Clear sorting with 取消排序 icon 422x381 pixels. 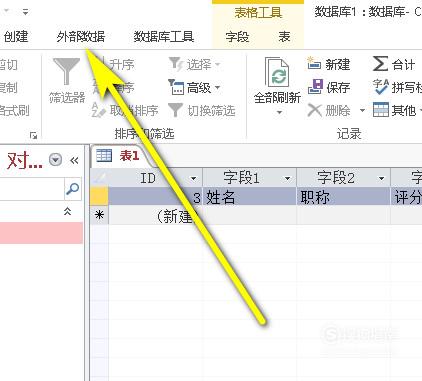coord(99,110)
